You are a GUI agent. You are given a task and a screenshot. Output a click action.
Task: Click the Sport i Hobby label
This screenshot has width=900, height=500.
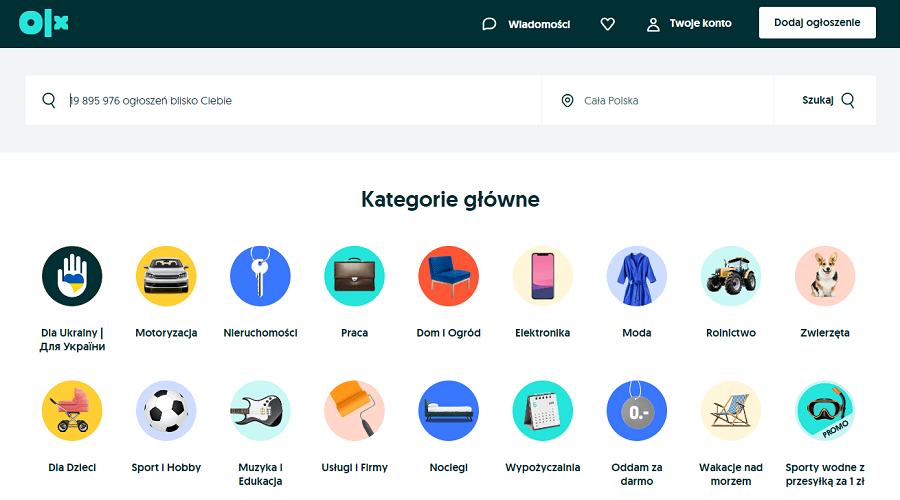(x=166, y=468)
